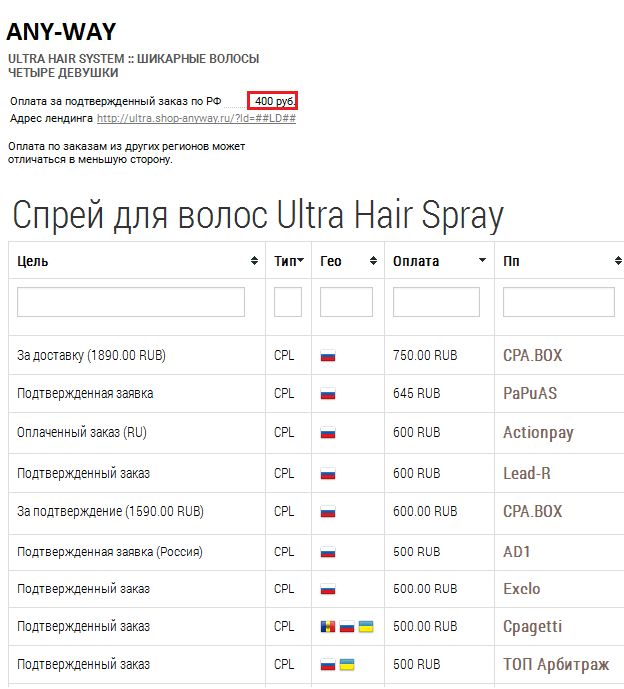624x689 pixels.
Task: Sort table by Гео column arrows
Action: 373,260
